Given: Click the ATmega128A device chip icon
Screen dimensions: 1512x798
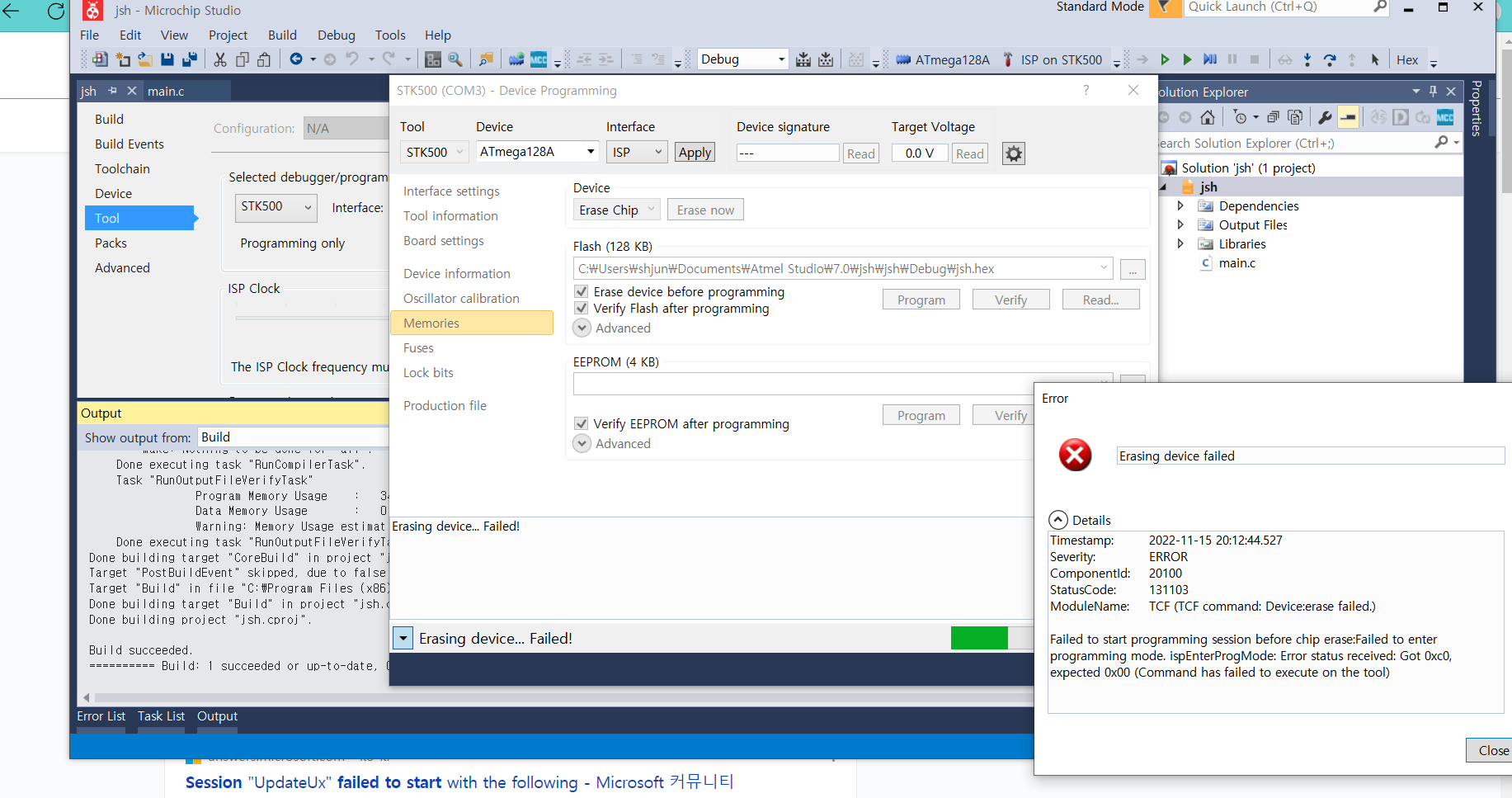Looking at the screenshot, I should 903,59.
